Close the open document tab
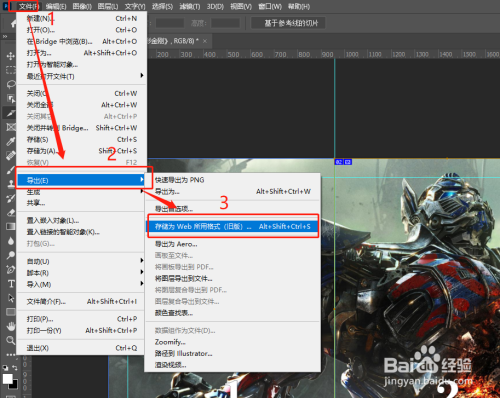This screenshot has height=398, width=500. (205, 41)
